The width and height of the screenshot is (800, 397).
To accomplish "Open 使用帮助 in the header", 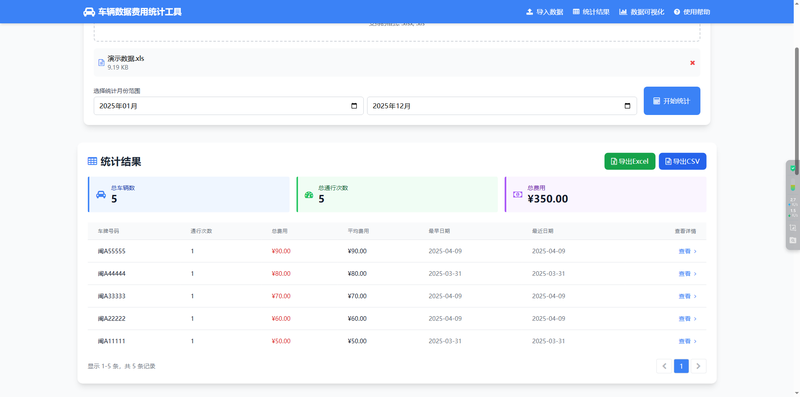I will [x=692, y=12].
